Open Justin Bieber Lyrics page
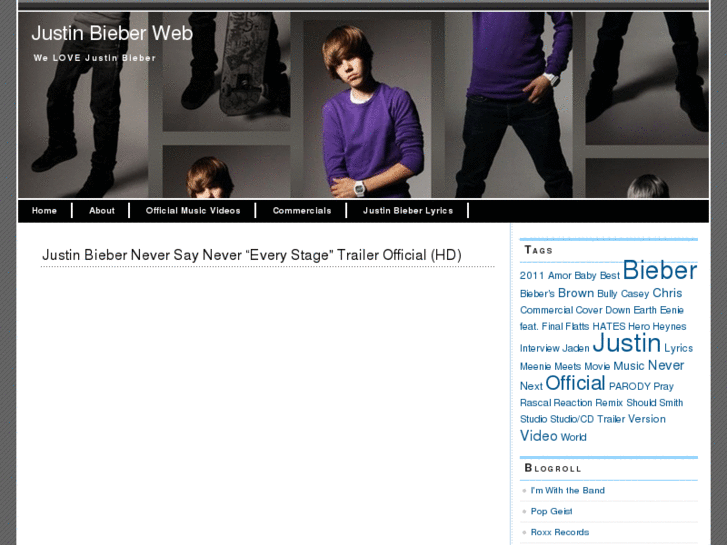The image size is (727, 545). tap(408, 211)
